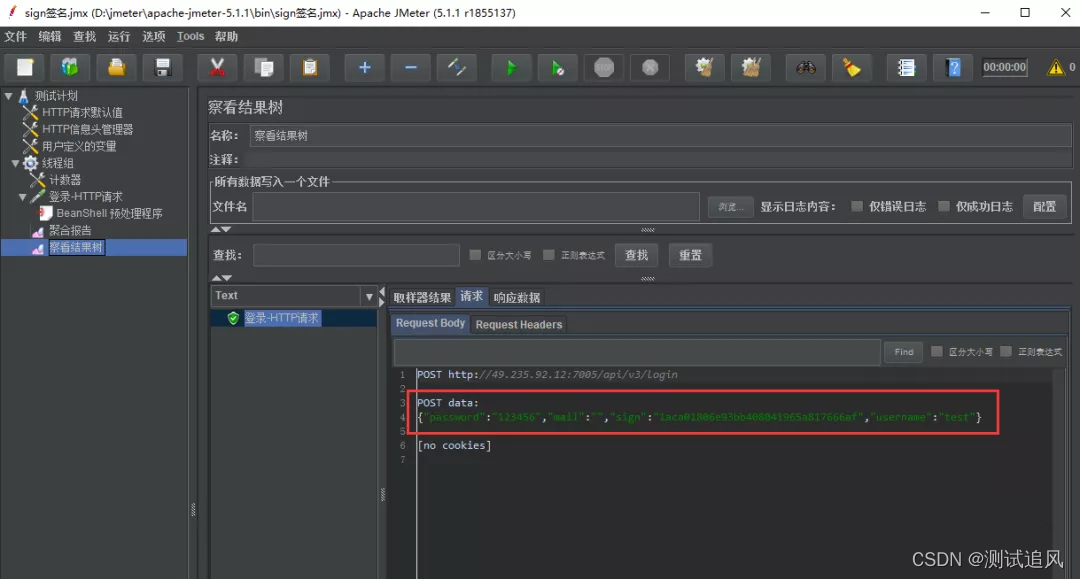
Task: Click the Open file folder icon
Action: tap(116, 67)
